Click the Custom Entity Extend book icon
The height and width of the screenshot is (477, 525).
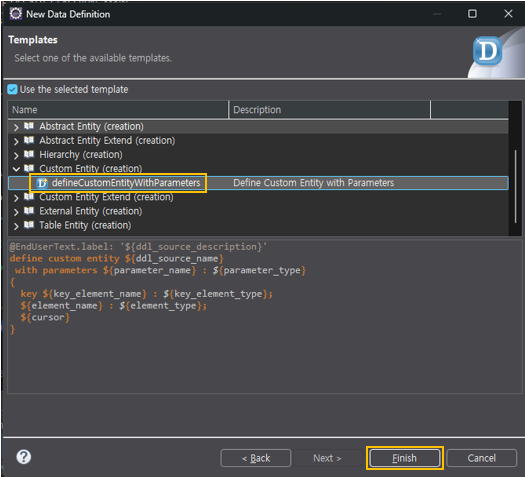(x=29, y=197)
